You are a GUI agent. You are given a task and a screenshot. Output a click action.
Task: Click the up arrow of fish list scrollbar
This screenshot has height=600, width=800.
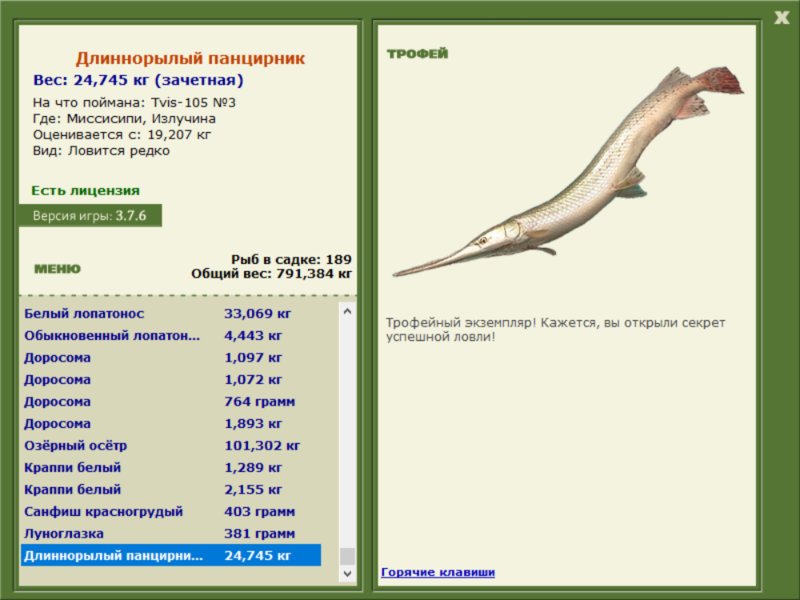[347, 311]
